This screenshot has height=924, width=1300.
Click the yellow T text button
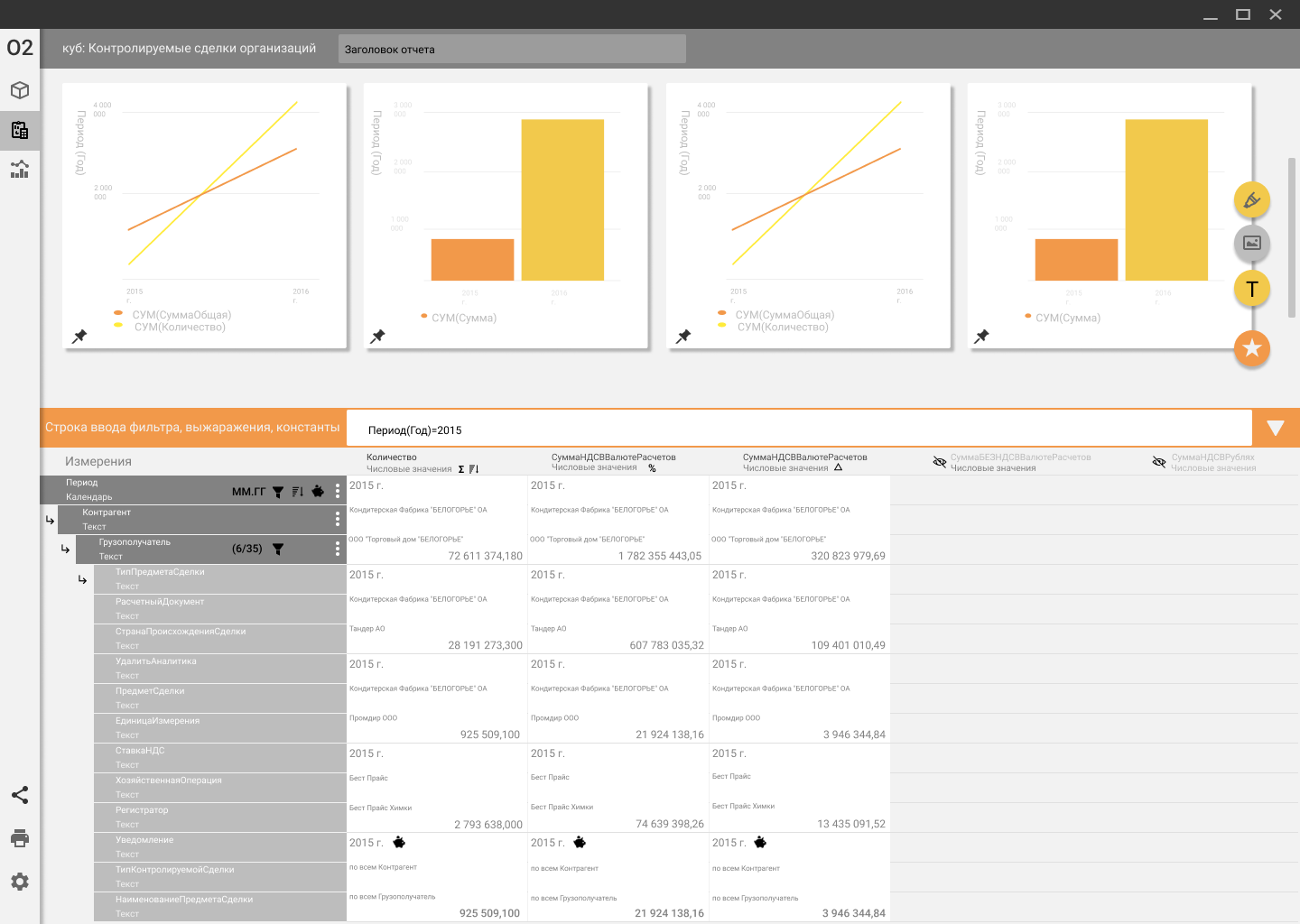click(x=1252, y=289)
